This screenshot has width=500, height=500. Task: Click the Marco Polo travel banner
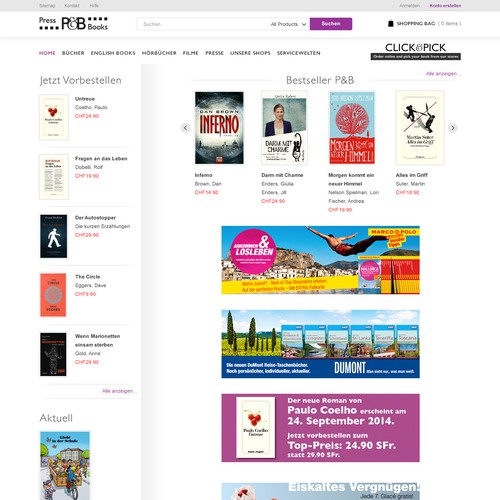[320, 260]
